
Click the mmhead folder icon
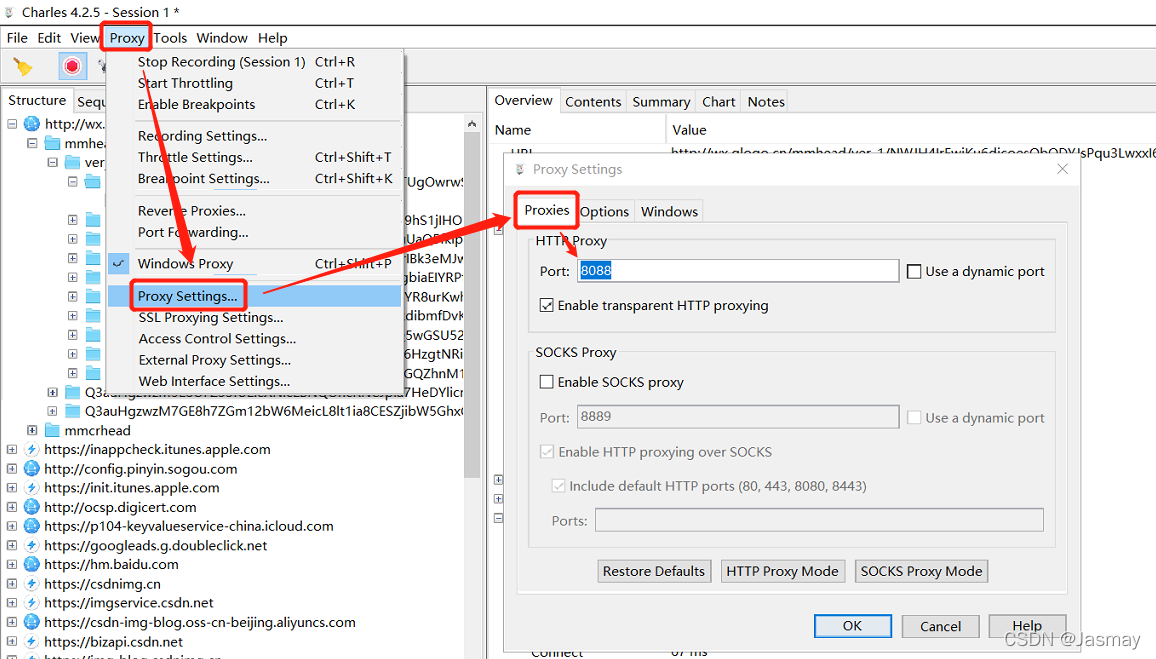tap(52, 143)
